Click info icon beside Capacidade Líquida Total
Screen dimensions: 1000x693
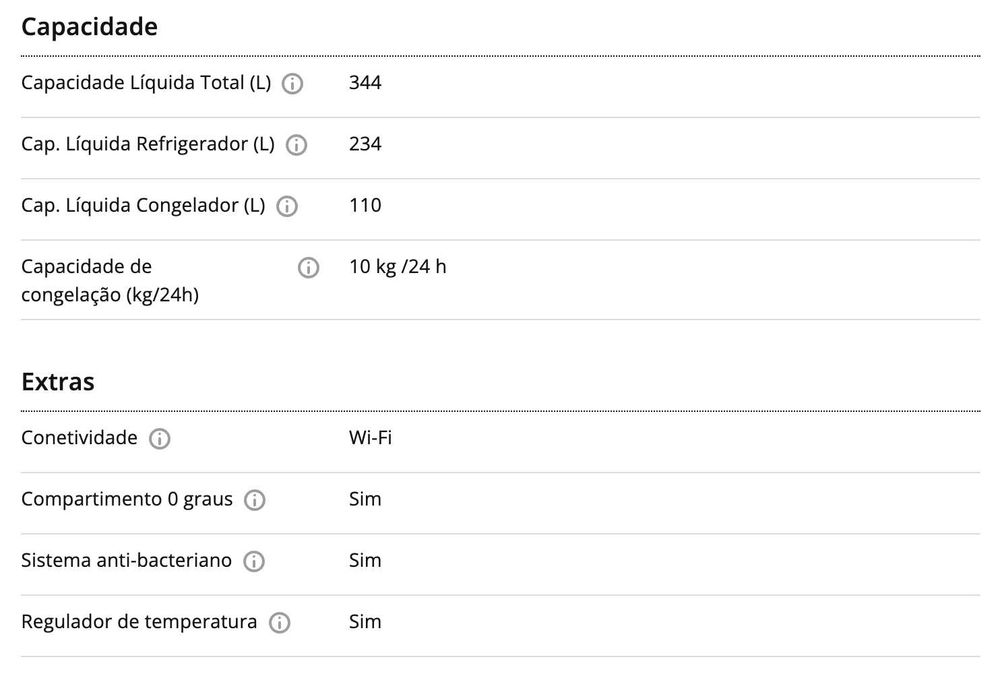pos(293,84)
